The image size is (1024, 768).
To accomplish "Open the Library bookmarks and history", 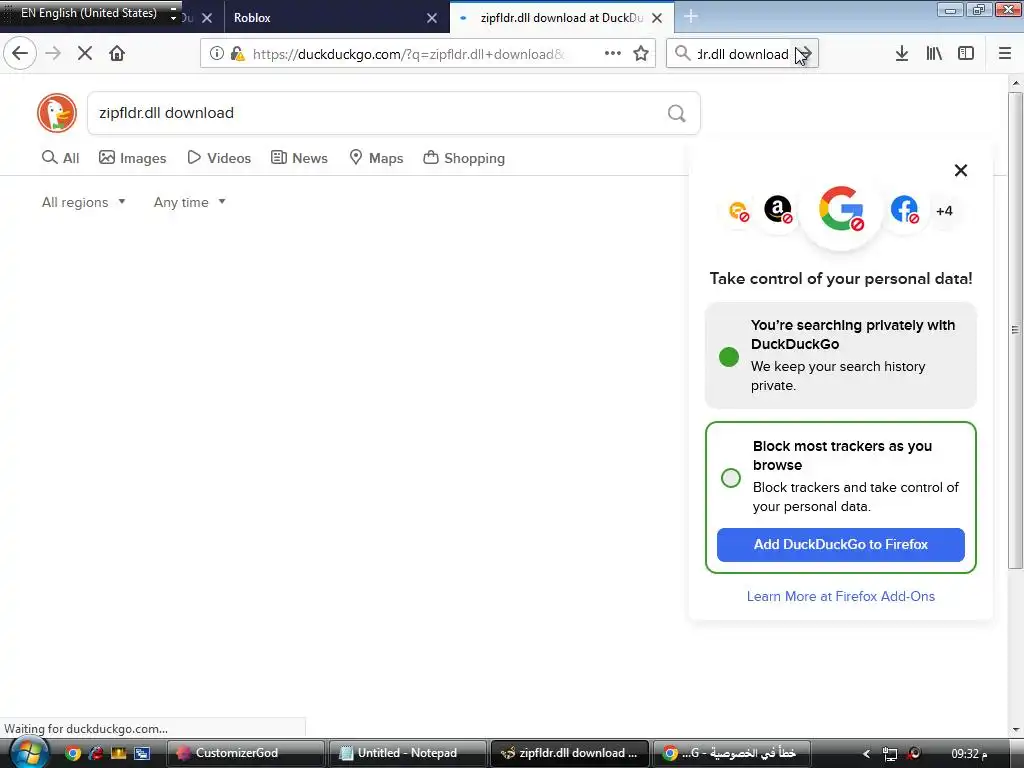I will tap(934, 54).
